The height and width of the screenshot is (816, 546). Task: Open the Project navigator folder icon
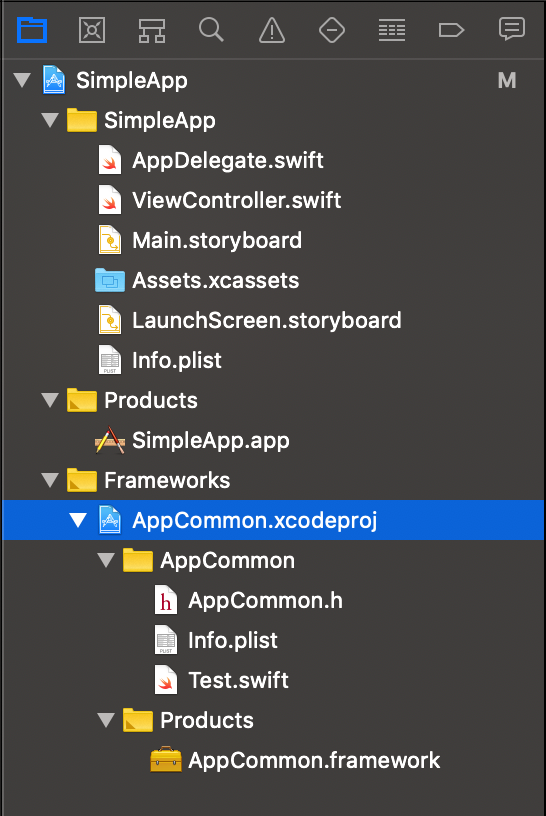tap(32, 30)
